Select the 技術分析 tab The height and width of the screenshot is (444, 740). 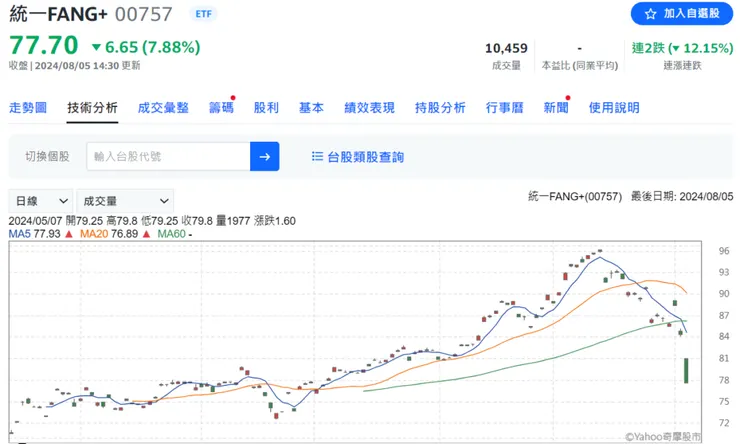(x=92, y=108)
